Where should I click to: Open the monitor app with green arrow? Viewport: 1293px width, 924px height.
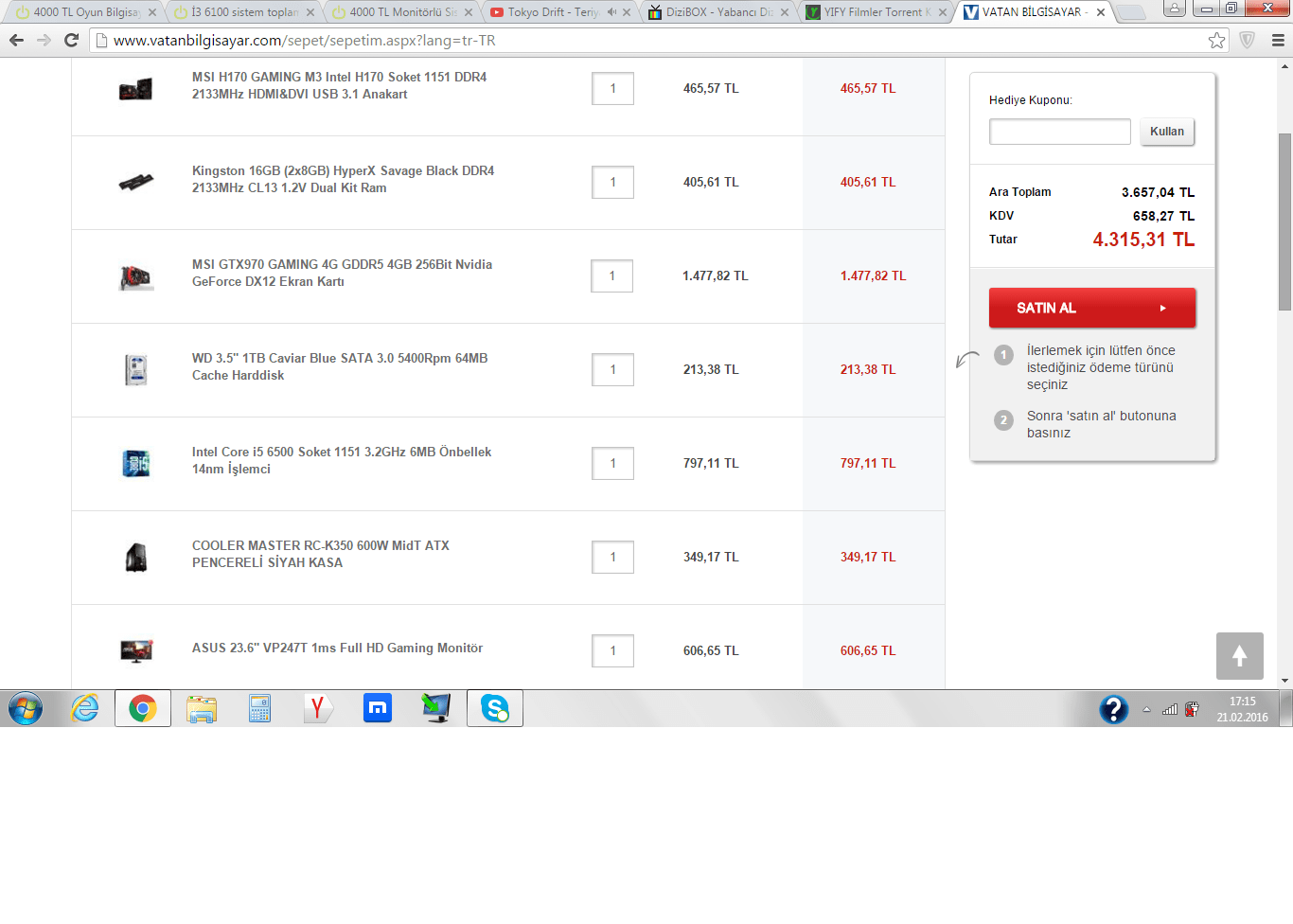pos(436,708)
